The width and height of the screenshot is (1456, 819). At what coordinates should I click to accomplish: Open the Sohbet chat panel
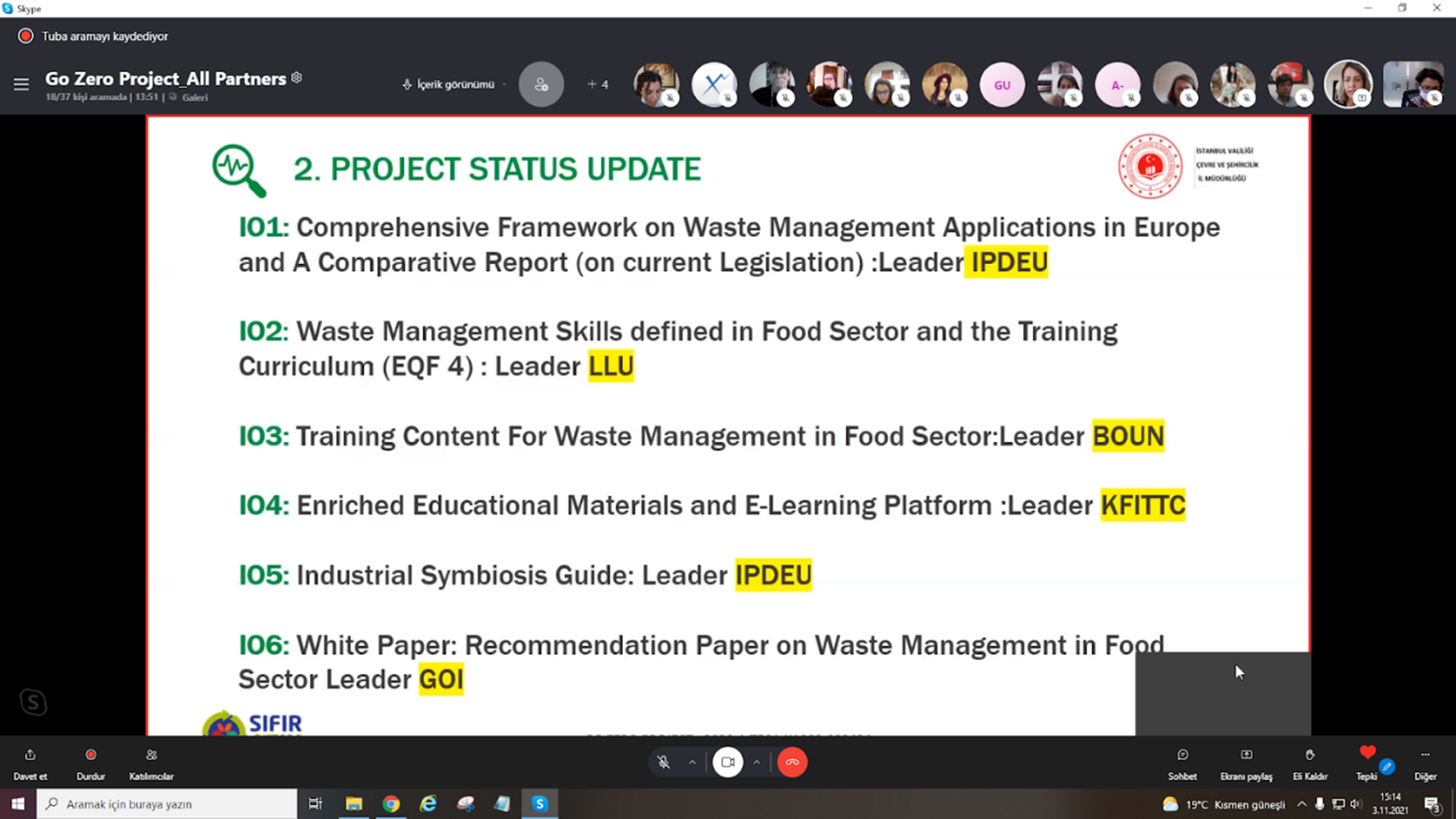click(x=1182, y=755)
